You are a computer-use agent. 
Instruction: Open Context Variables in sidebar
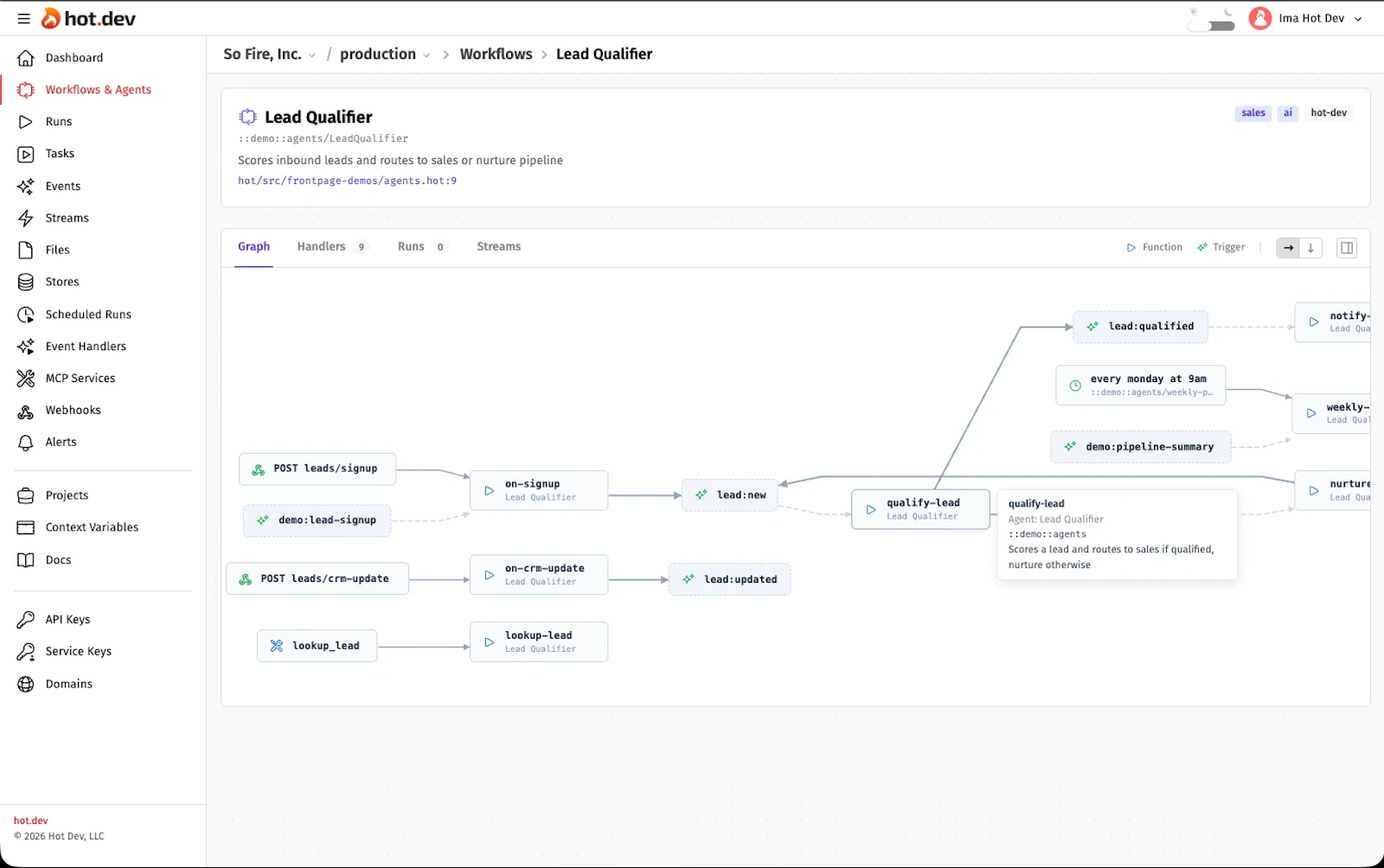[x=92, y=527]
